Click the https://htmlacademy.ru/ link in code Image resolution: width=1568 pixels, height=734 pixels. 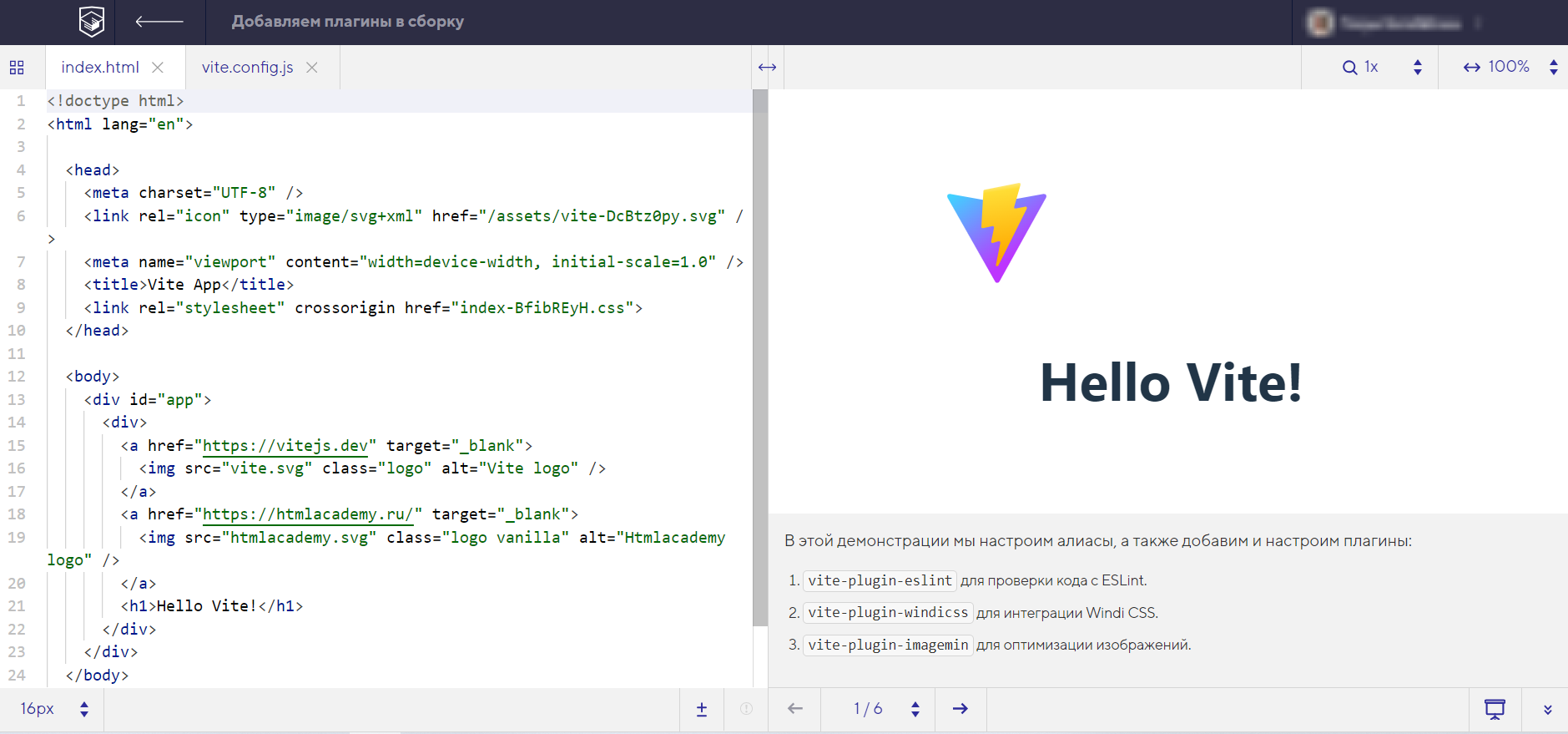pos(308,514)
